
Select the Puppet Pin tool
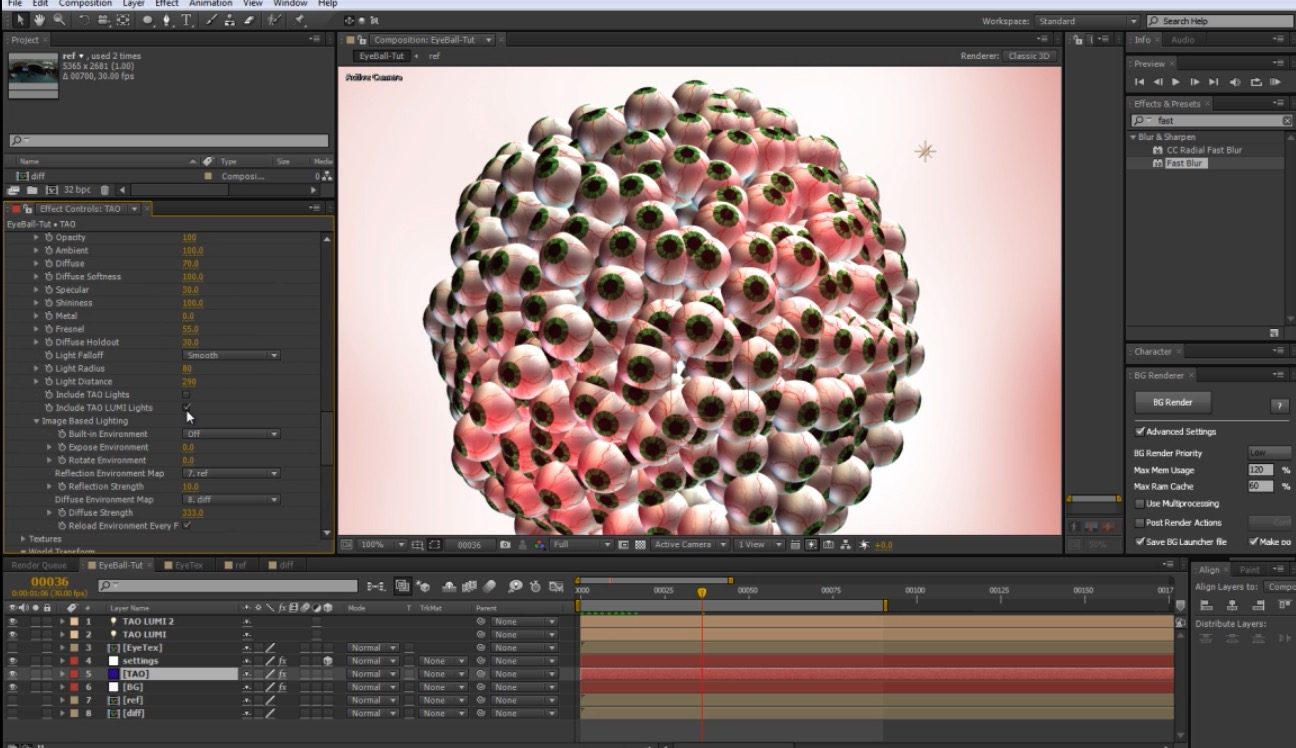pos(298,19)
